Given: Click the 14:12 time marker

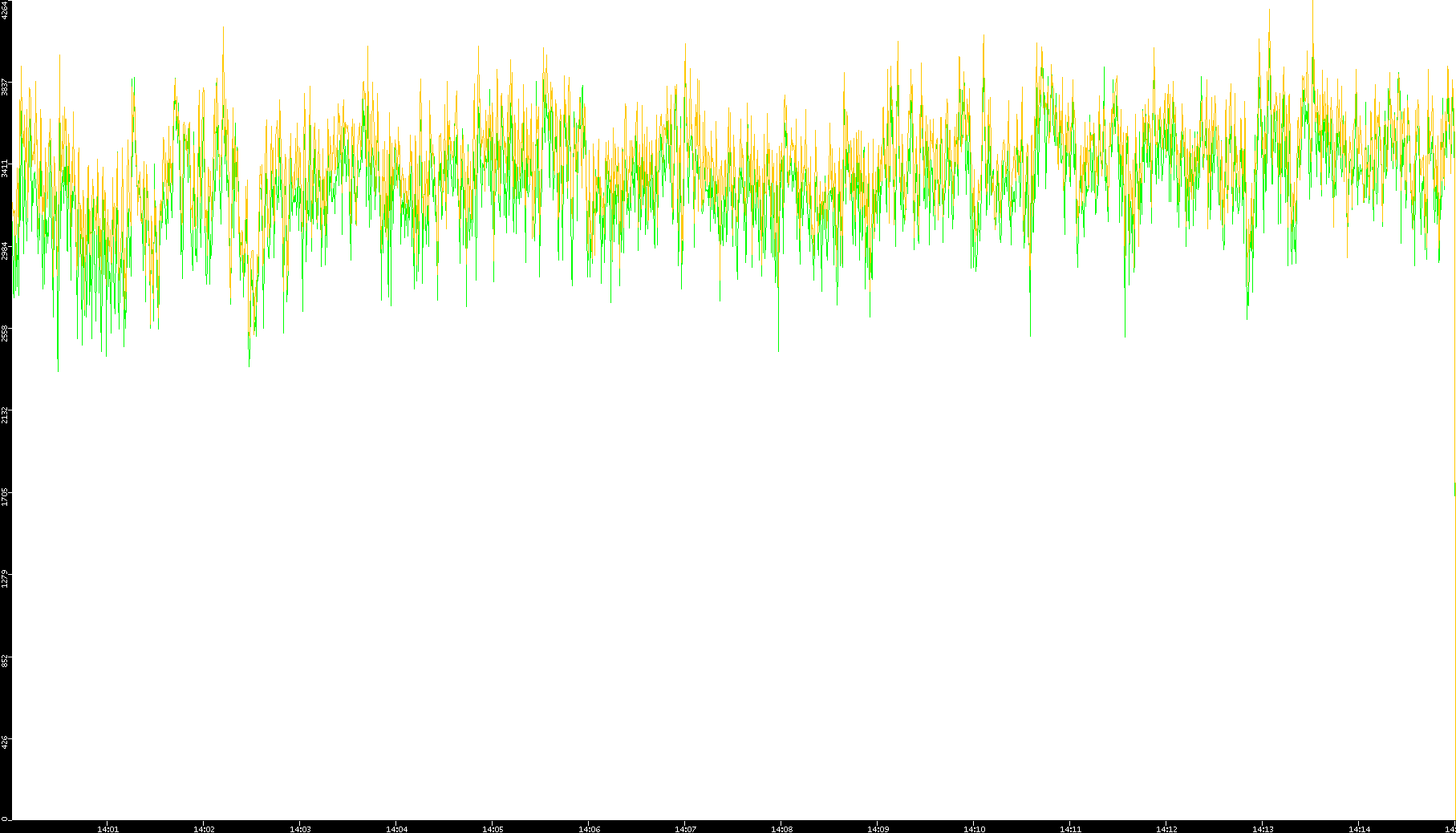Looking at the screenshot, I should pos(1166,829).
